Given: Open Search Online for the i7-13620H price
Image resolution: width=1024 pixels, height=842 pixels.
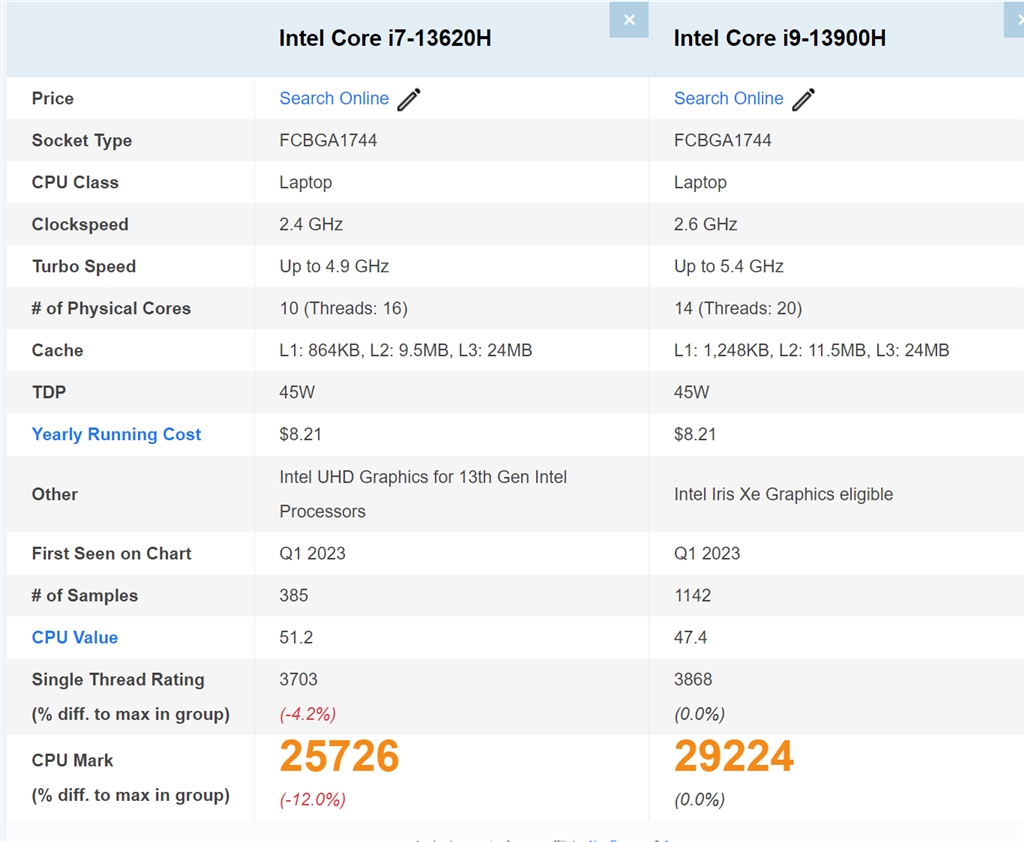Looking at the screenshot, I should pyautogui.click(x=334, y=98).
